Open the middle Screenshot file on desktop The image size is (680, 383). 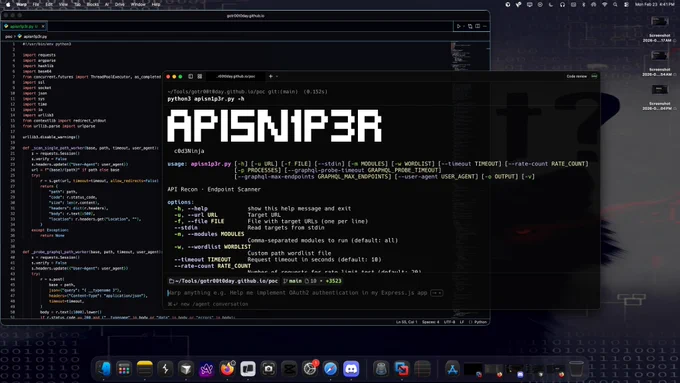point(660,55)
